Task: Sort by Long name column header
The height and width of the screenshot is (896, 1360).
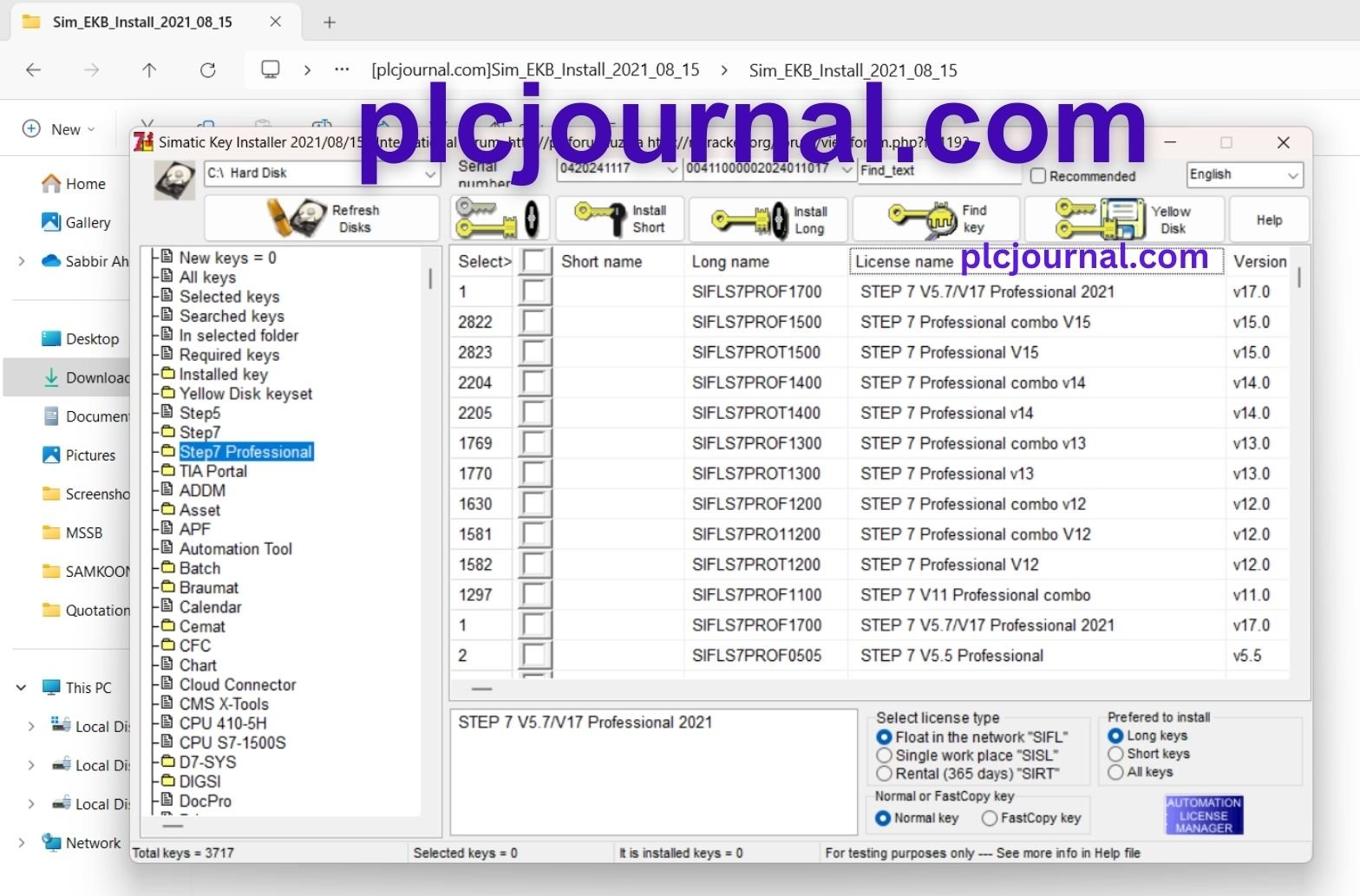Action: pos(765,261)
